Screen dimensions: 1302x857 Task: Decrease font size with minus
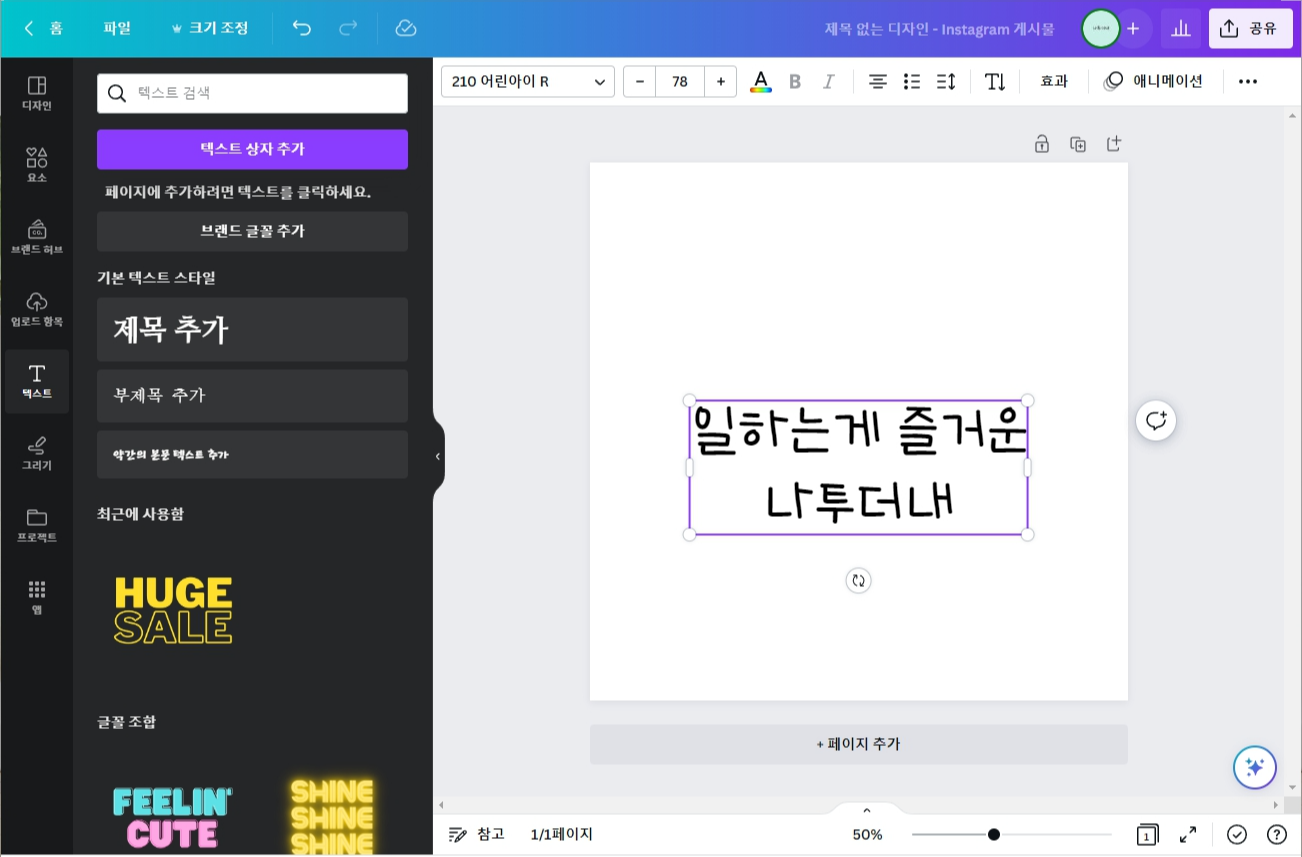tap(640, 81)
